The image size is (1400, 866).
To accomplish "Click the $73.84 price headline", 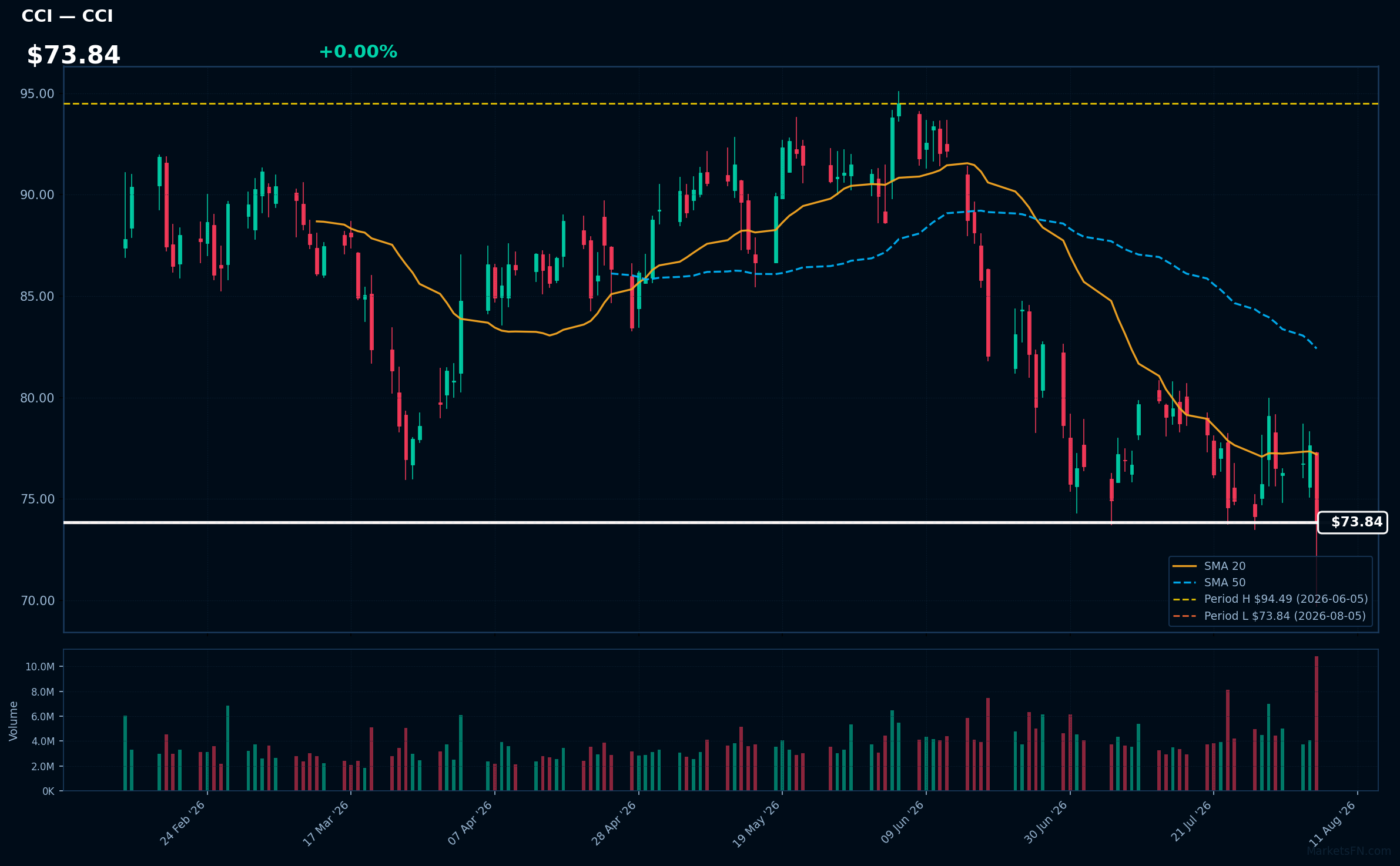I will pyautogui.click(x=73, y=55).
